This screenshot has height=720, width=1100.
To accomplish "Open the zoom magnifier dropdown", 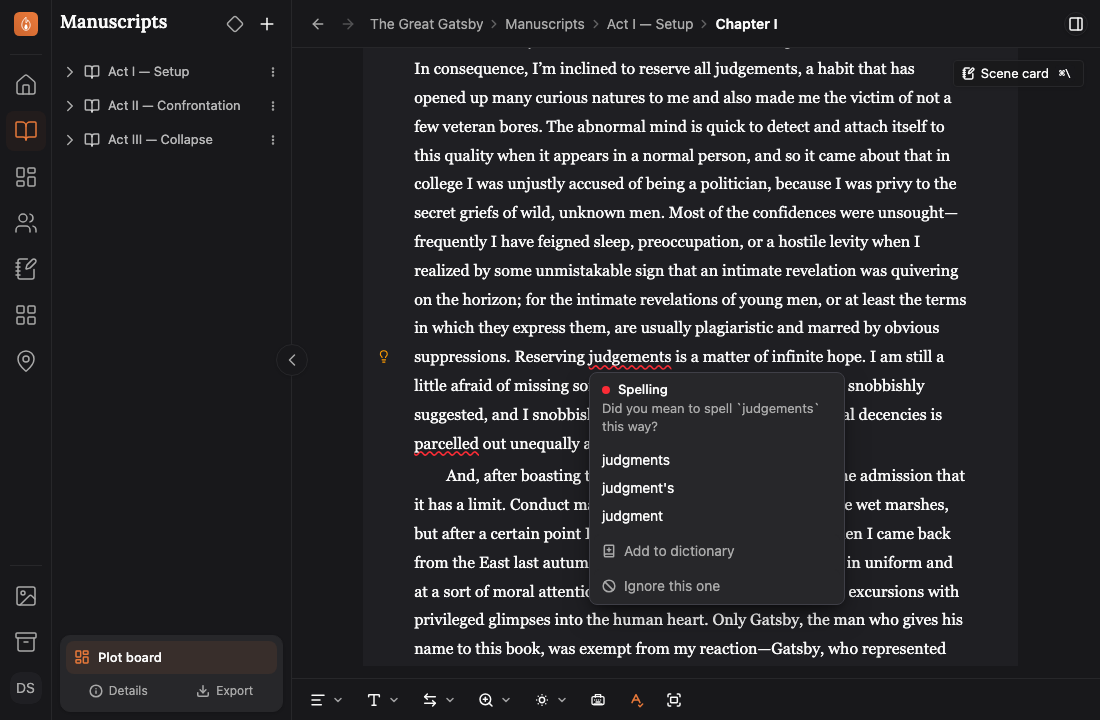I will [x=495, y=700].
